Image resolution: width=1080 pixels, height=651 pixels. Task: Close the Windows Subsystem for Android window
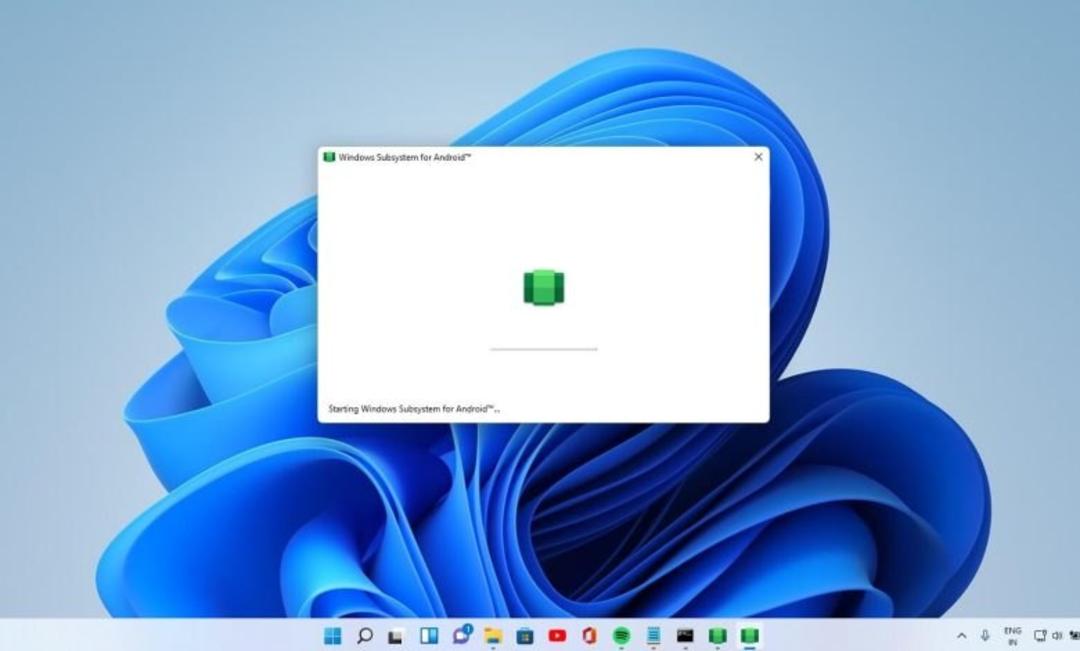758,157
